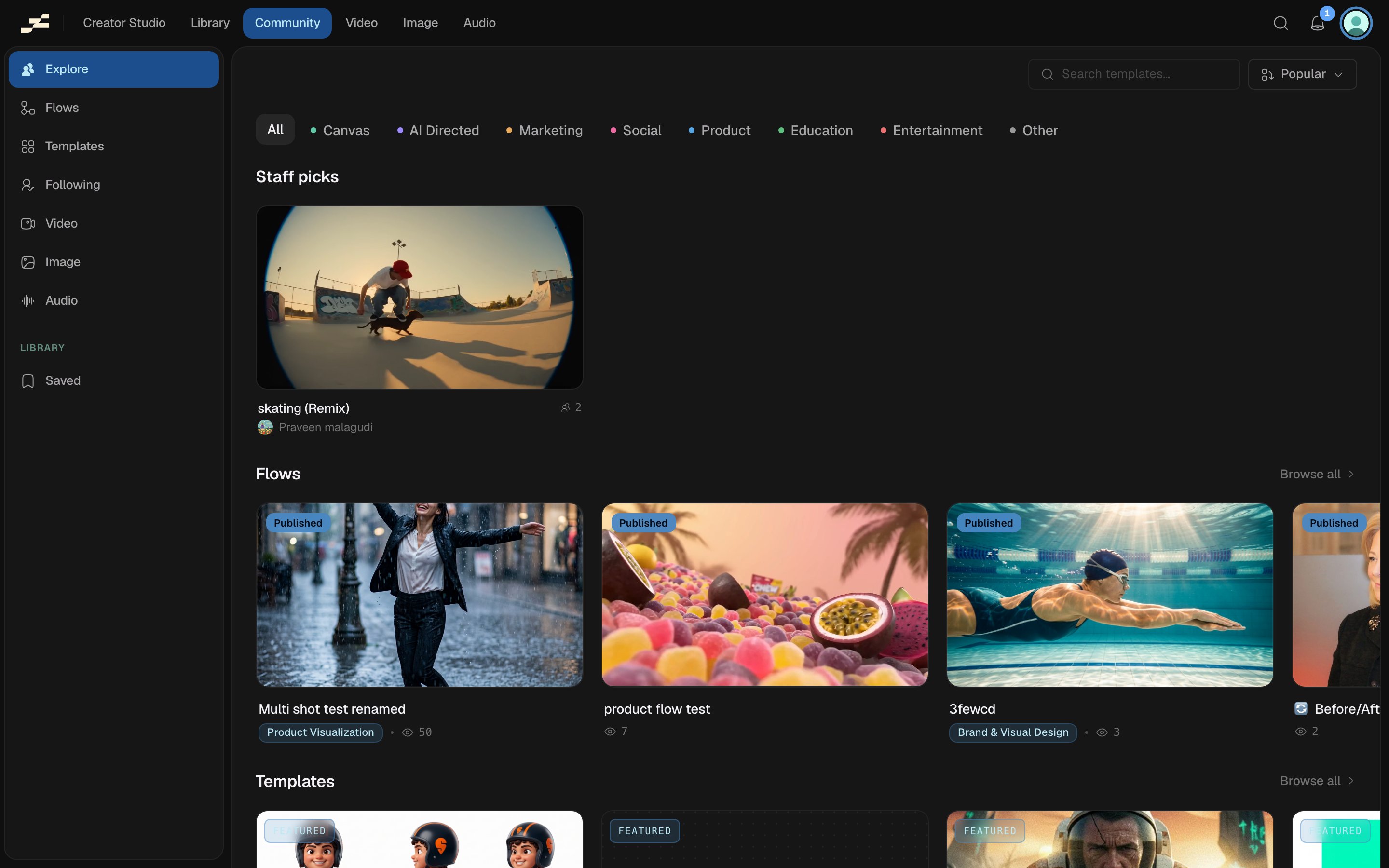Image resolution: width=1389 pixels, height=868 pixels.
Task: Open the search icon in top bar
Action: pyautogui.click(x=1280, y=23)
